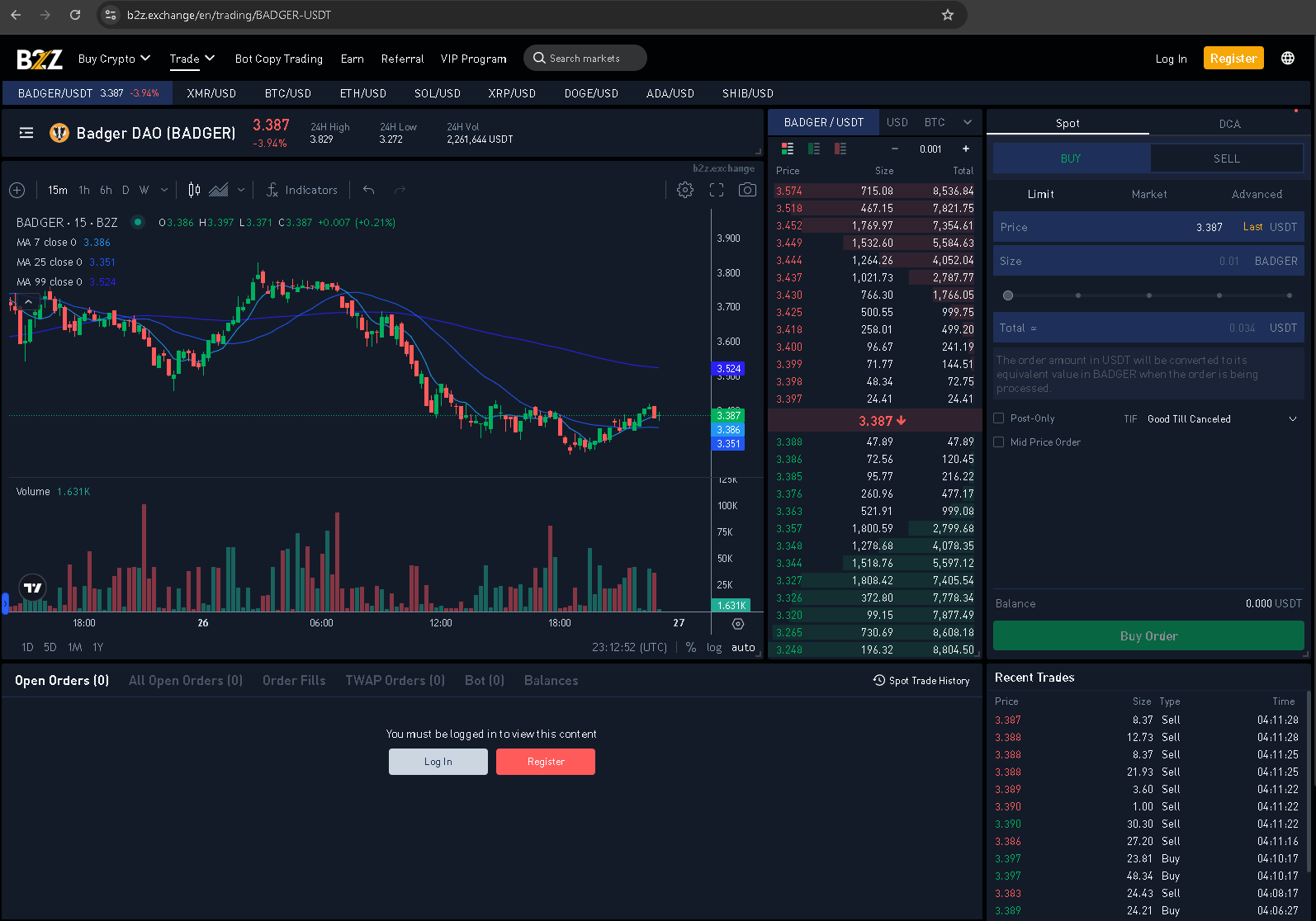Toggle chart fullscreen mode
The width and height of the screenshot is (1316, 921).
[x=717, y=190]
